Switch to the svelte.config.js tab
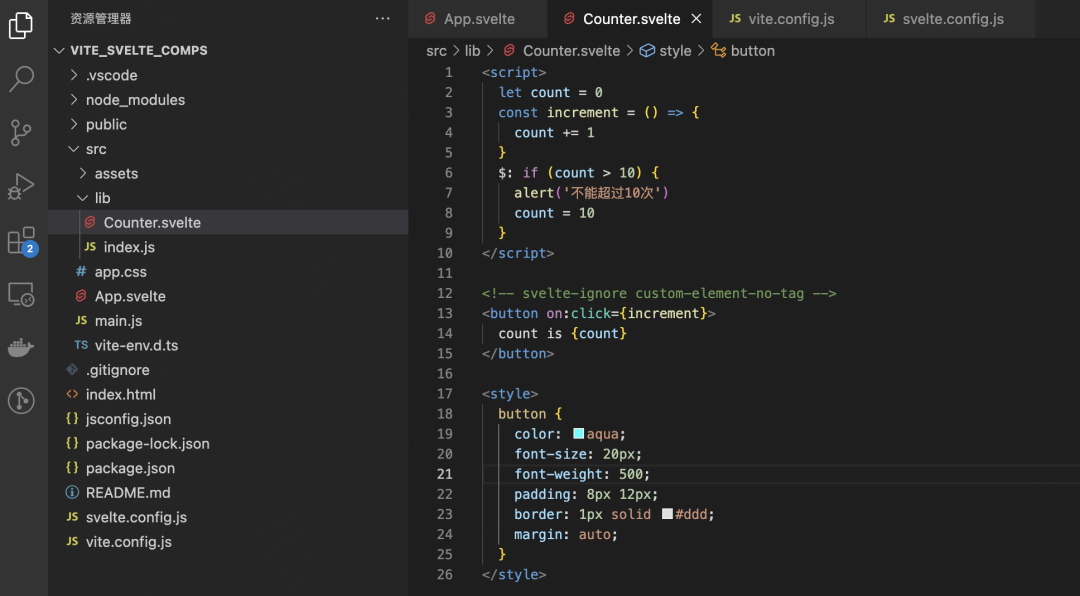The image size is (1080, 596). (953, 19)
